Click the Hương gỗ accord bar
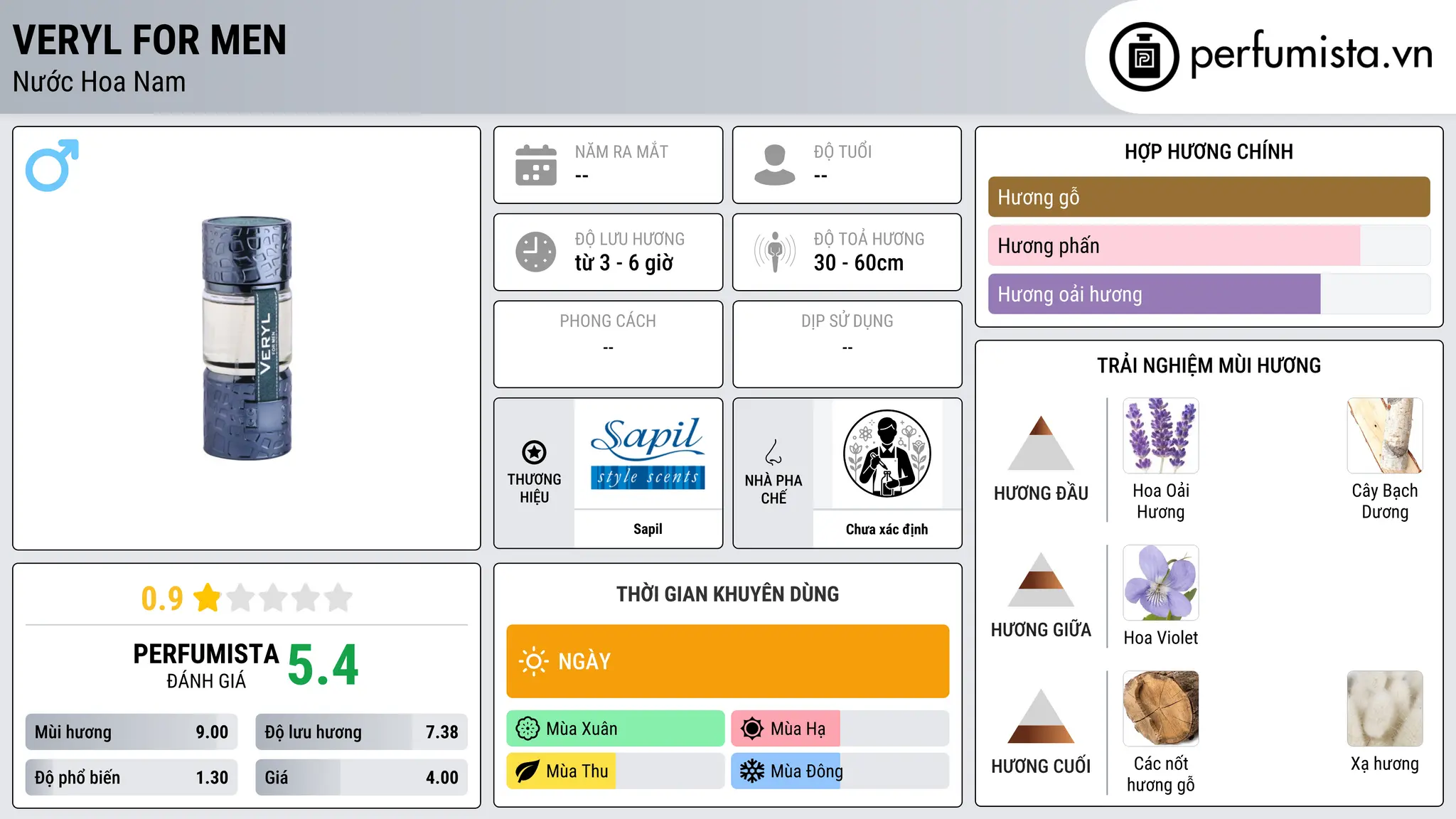This screenshot has width=1456, height=819. click(1209, 197)
